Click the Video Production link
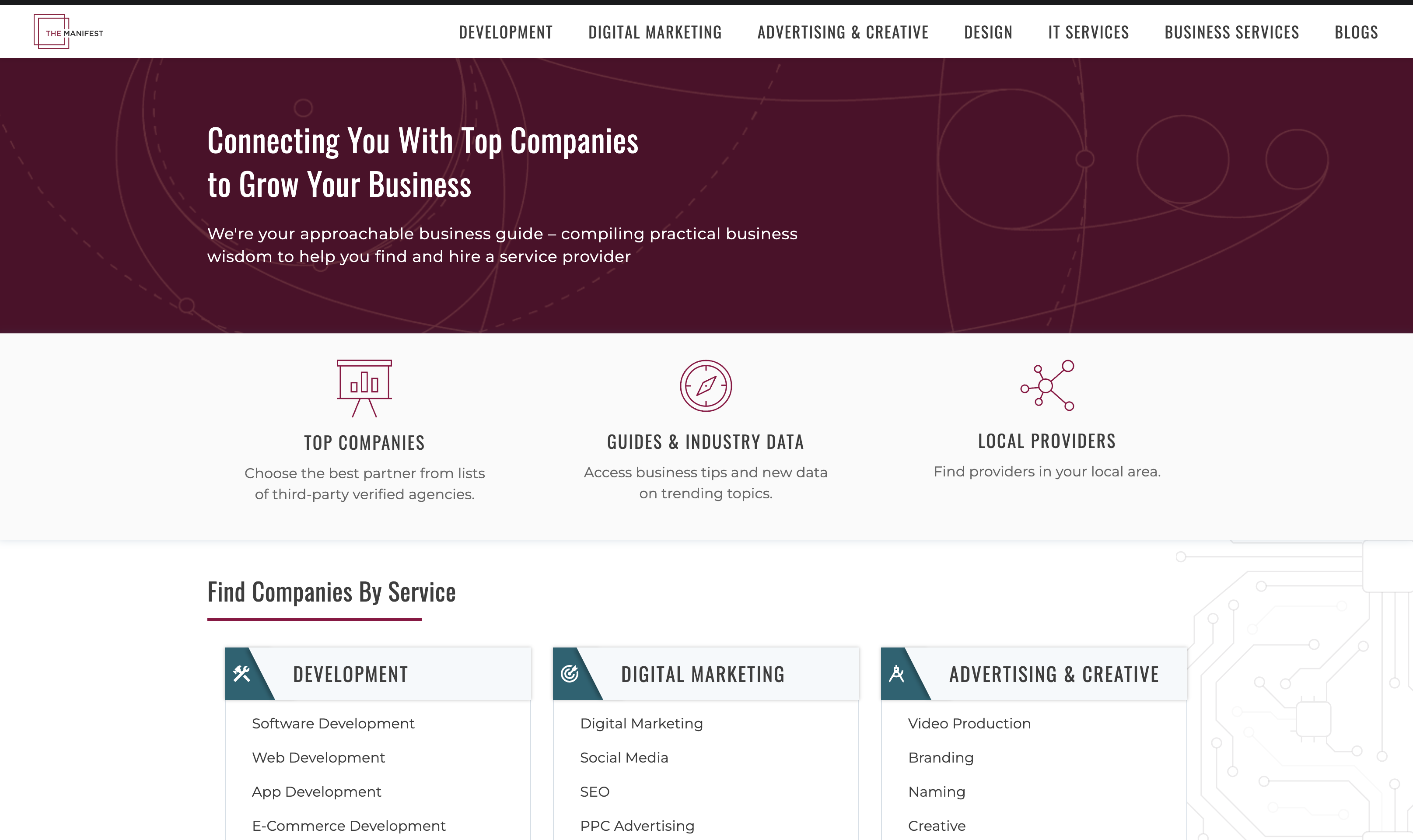This screenshot has width=1413, height=840. [x=968, y=722]
